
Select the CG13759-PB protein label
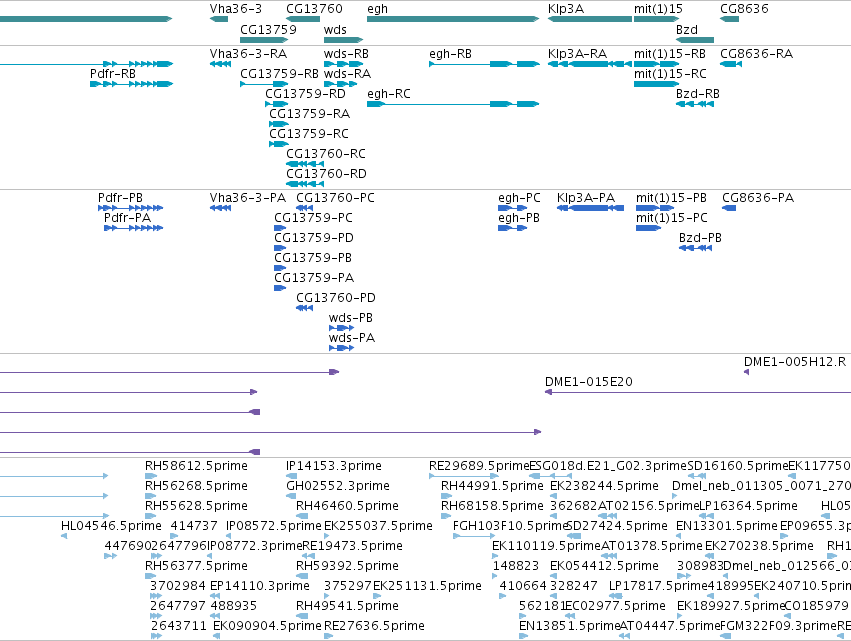[313, 258]
